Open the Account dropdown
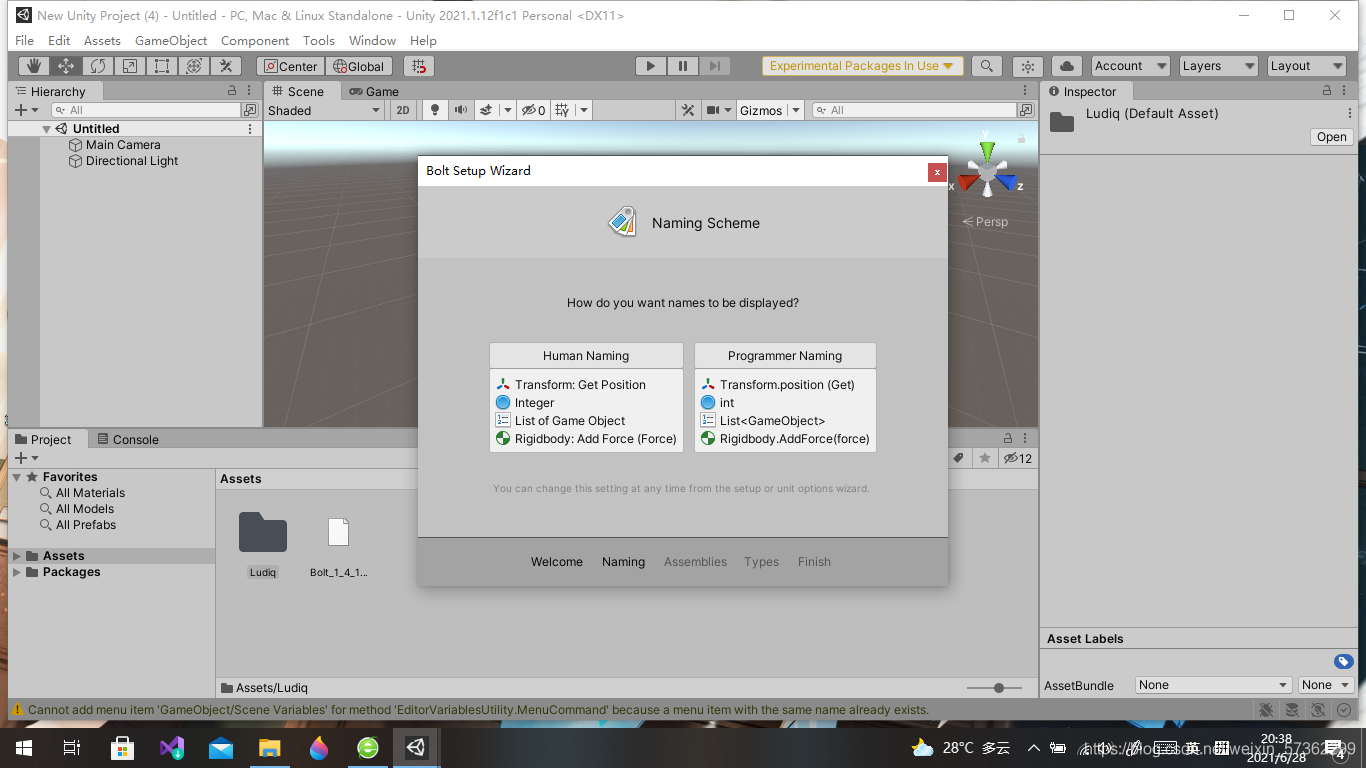The height and width of the screenshot is (768, 1366). coord(1130,66)
